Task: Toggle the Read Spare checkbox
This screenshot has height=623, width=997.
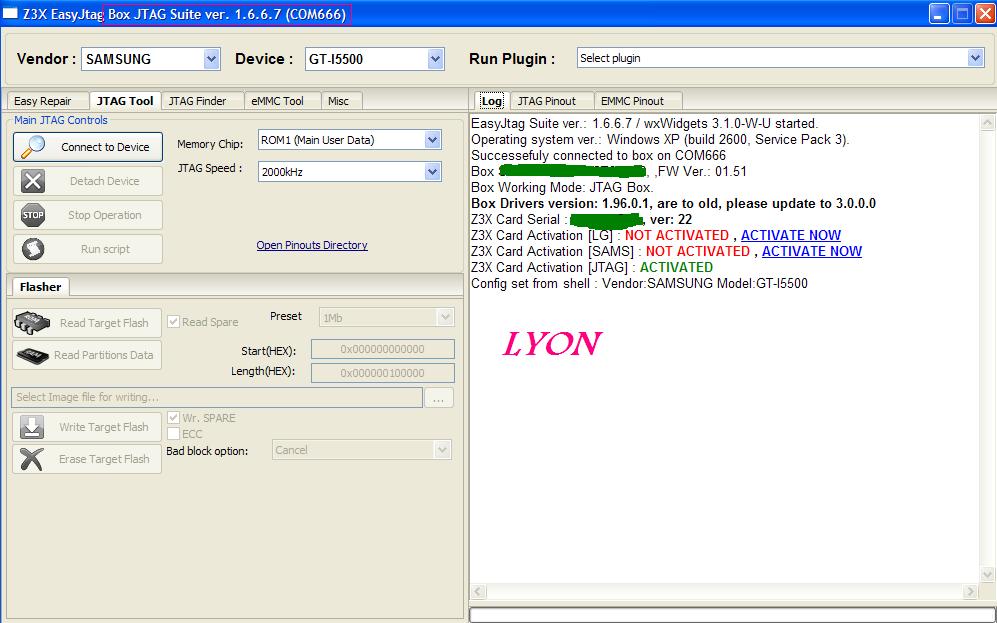Action: point(173,322)
